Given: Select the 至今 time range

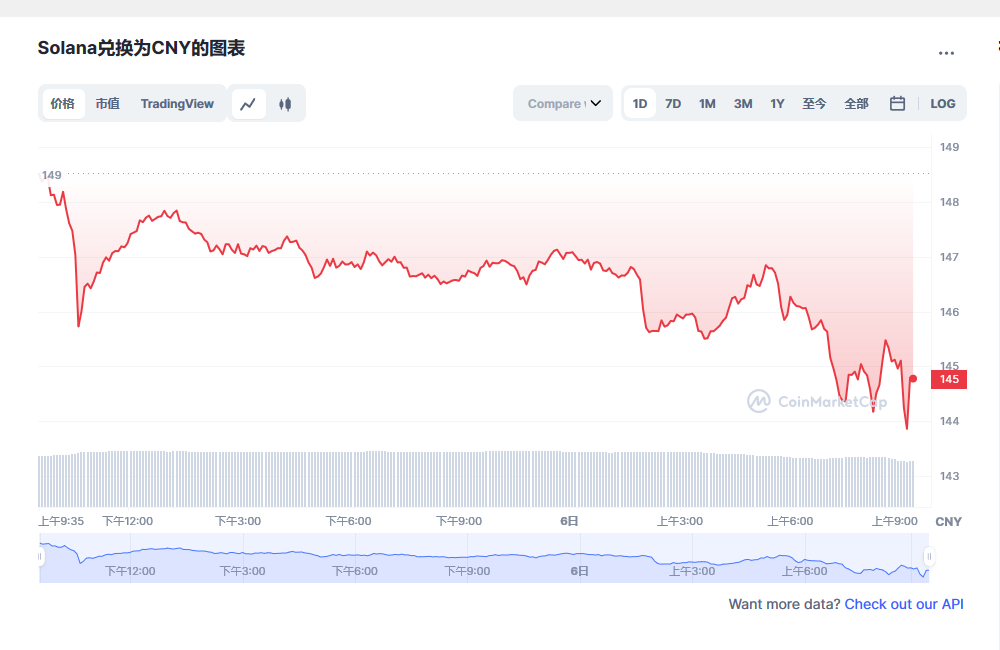Looking at the screenshot, I should click(814, 104).
